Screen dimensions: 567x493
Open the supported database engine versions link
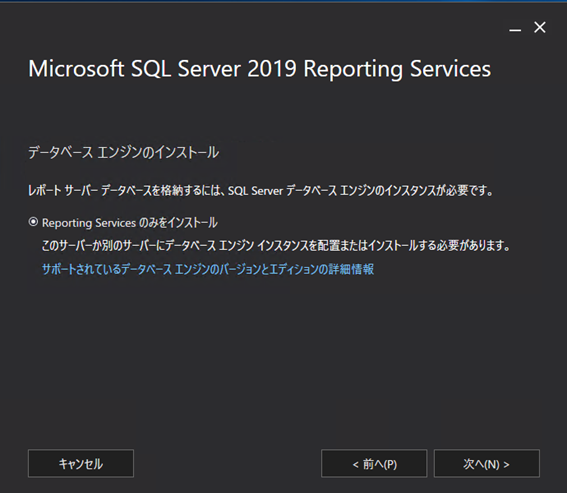point(208,269)
